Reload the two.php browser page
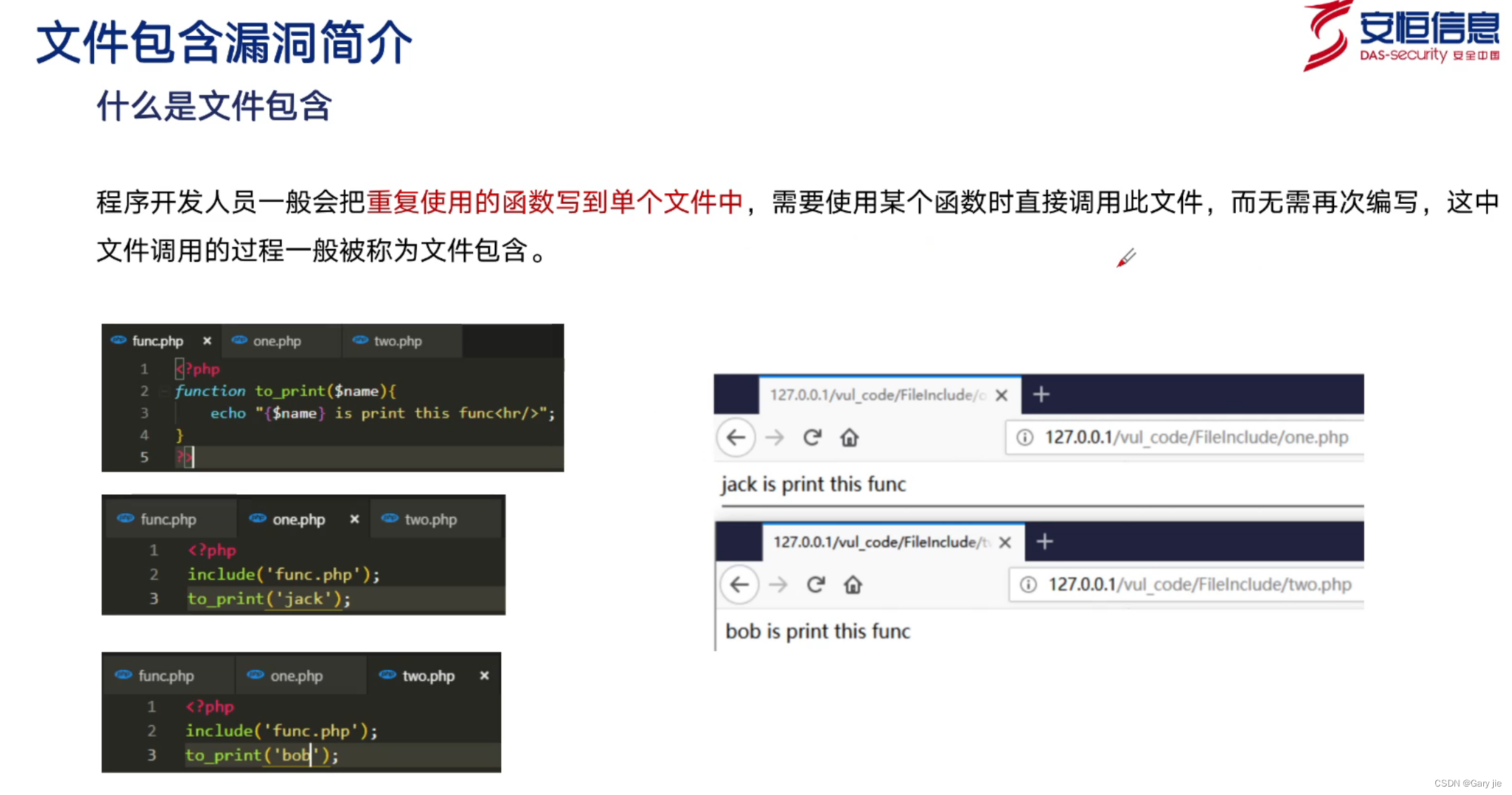 coord(815,585)
